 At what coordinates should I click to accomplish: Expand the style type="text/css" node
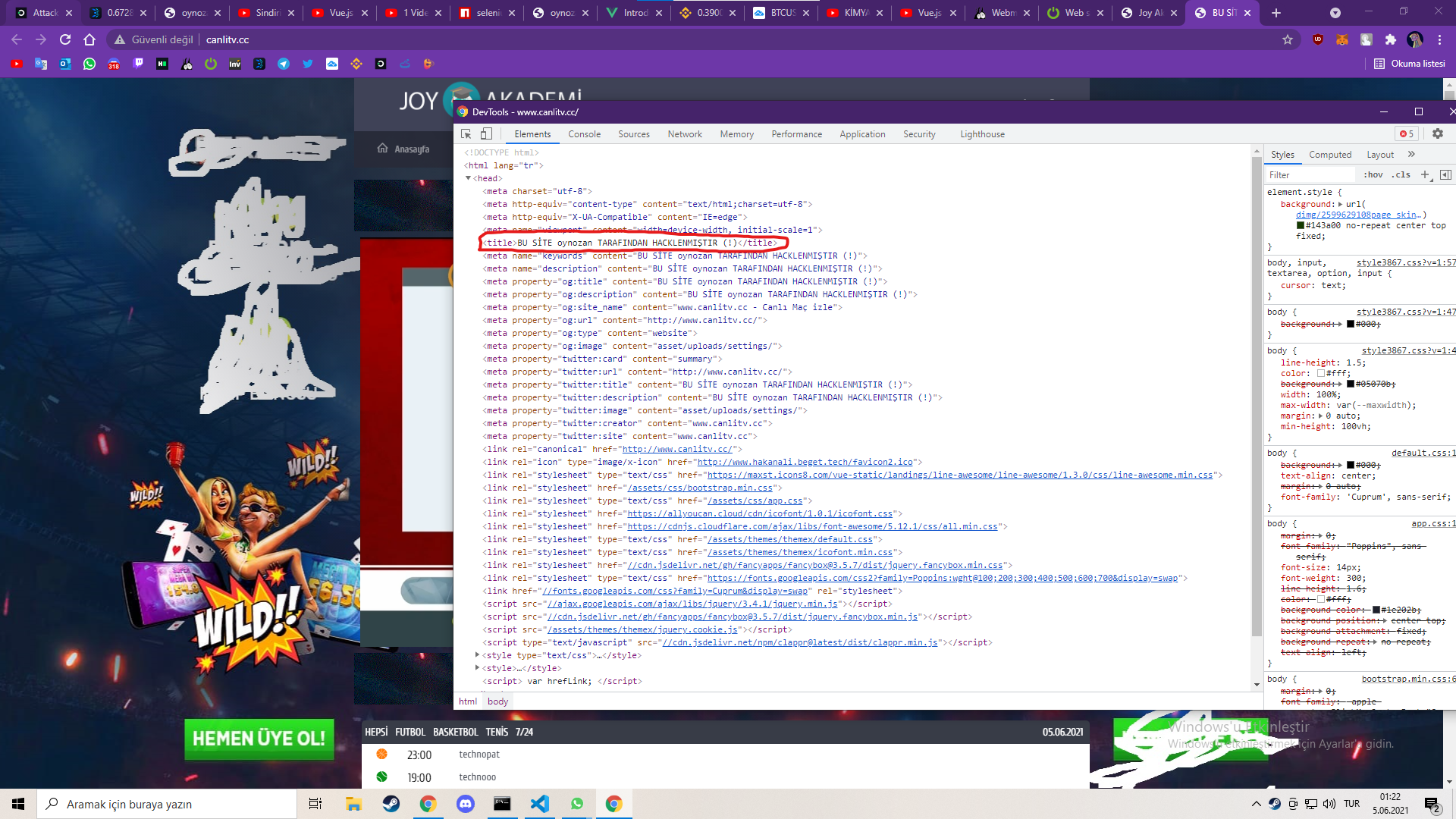pyautogui.click(x=477, y=655)
